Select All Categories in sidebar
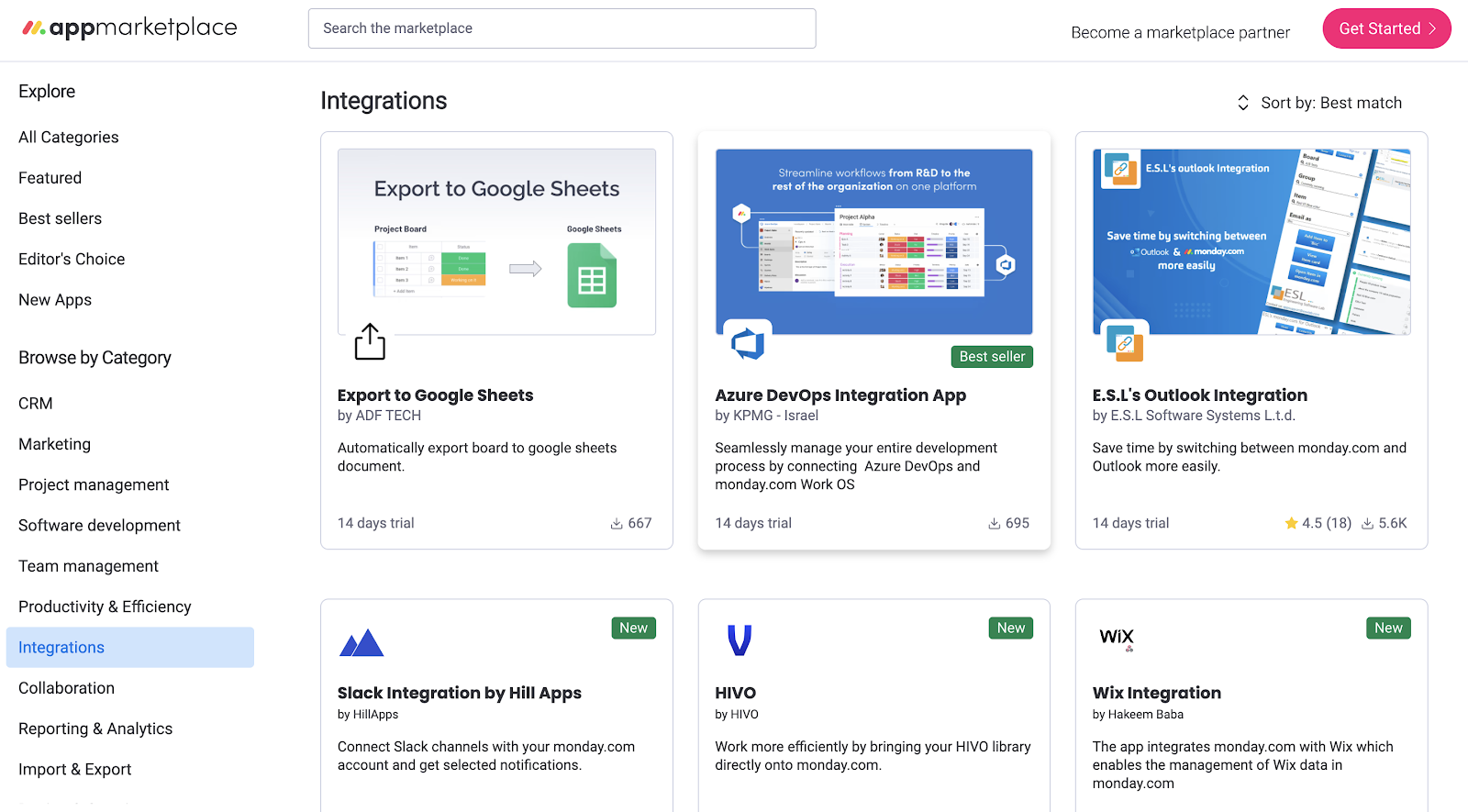This screenshot has height=812, width=1468. (69, 138)
